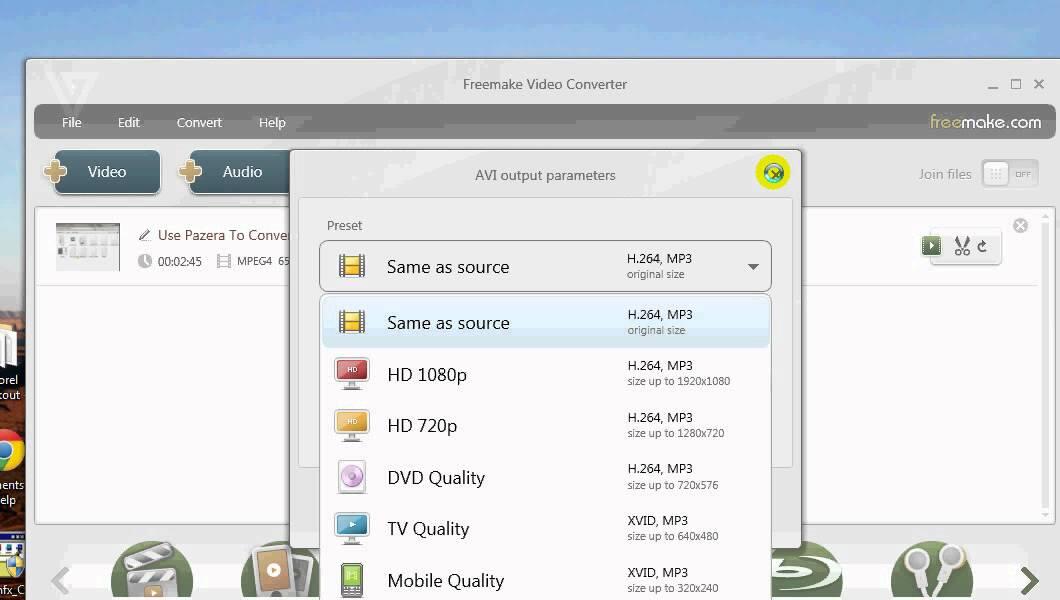
Task: Remove the video file from the list
Action: tap(1021, 226)
